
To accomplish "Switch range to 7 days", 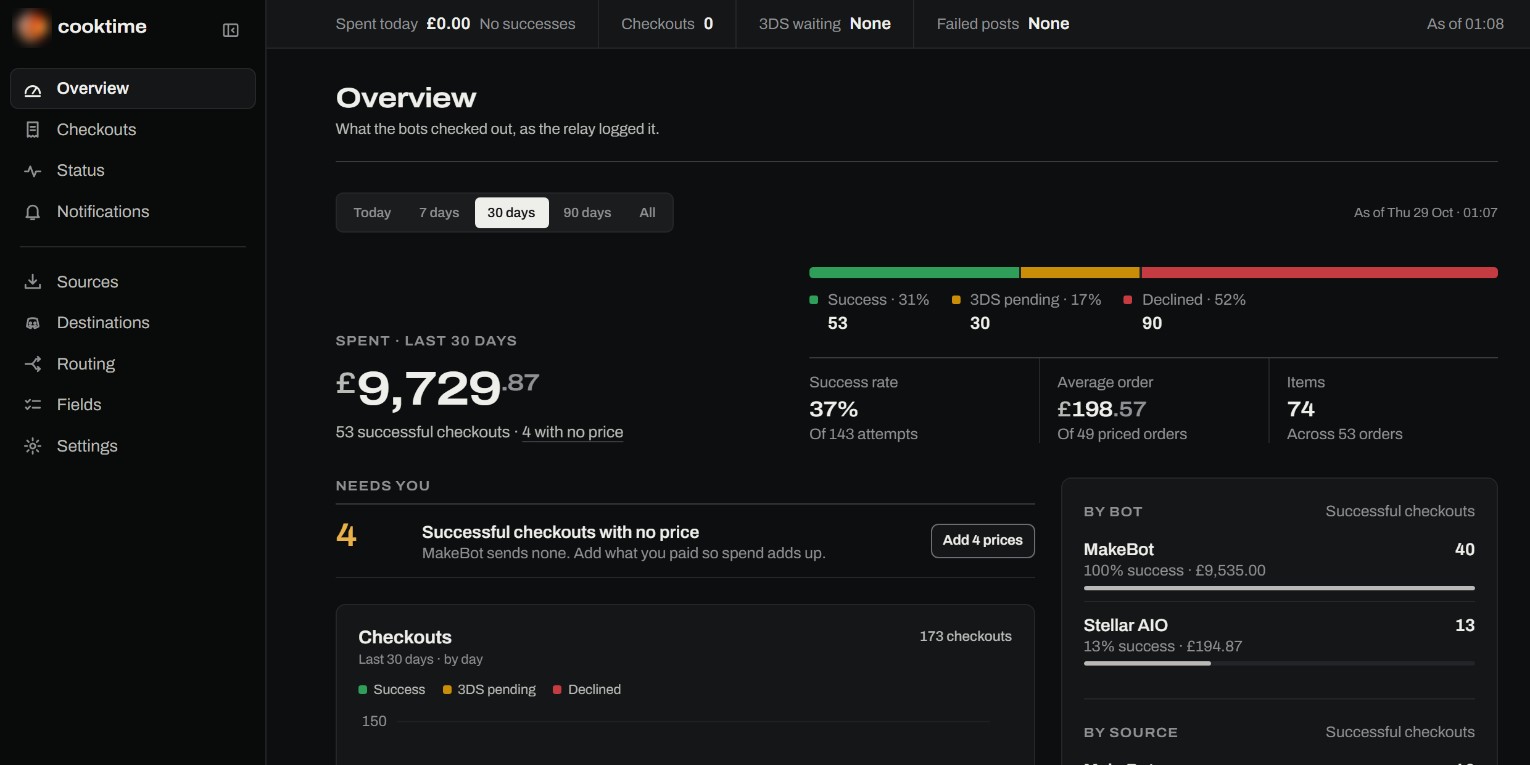I will coord(439,212).
